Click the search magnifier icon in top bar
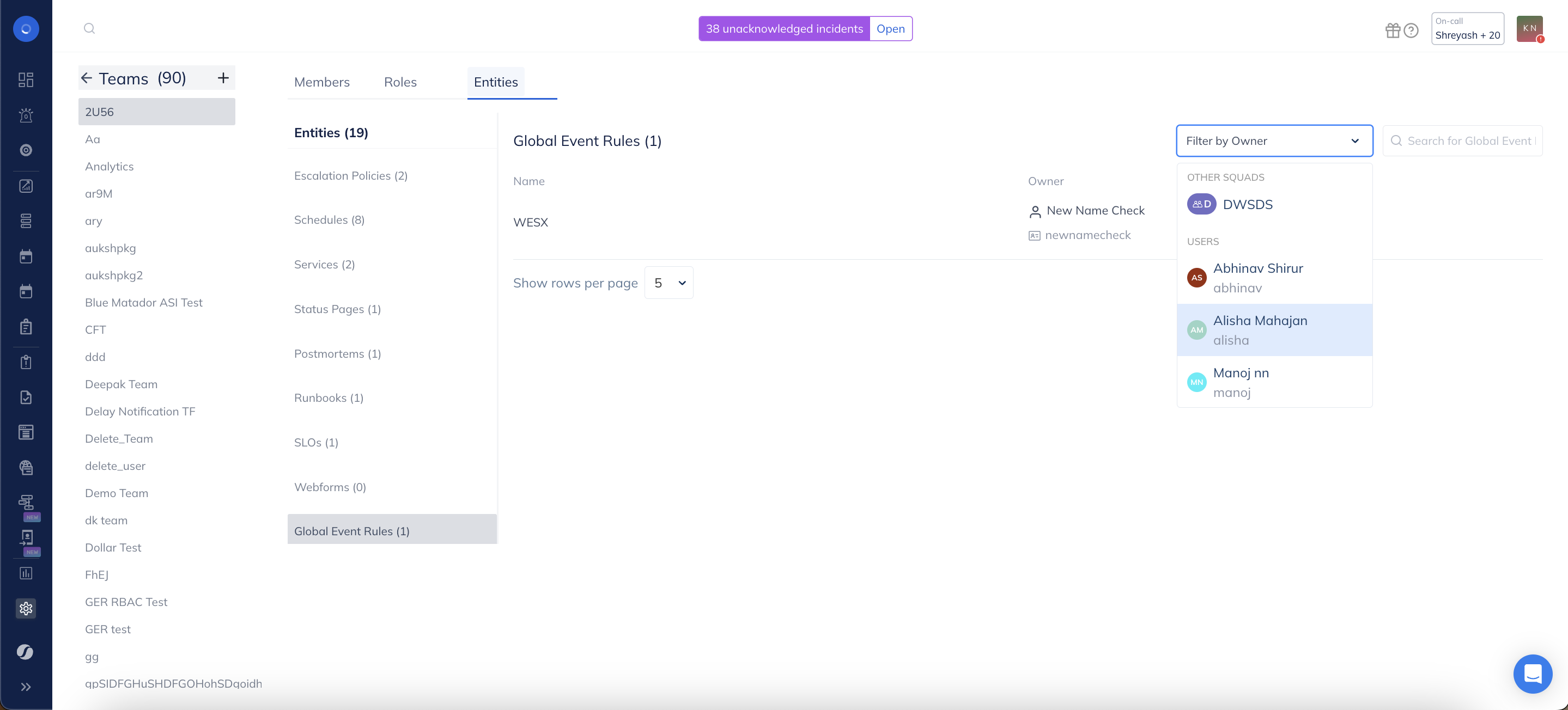The width and height of the screenshot is (1568, 710). 89,29
